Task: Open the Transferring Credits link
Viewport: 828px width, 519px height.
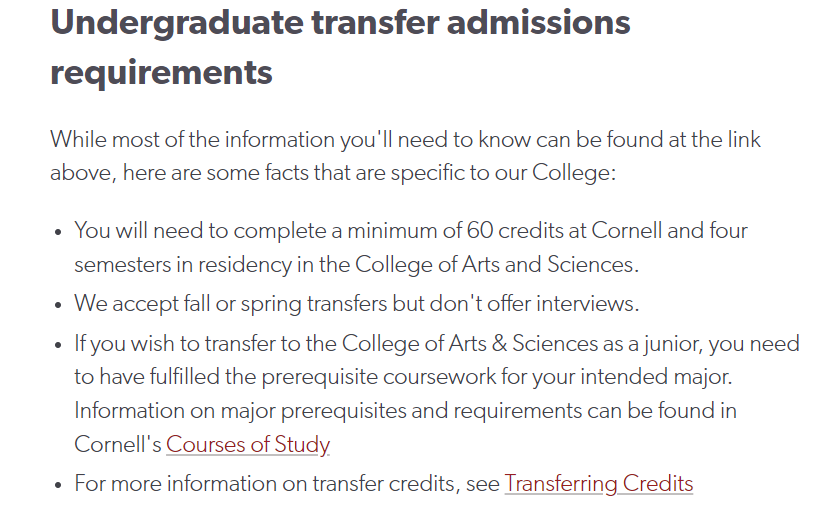Action: click(x=599, y=484)
